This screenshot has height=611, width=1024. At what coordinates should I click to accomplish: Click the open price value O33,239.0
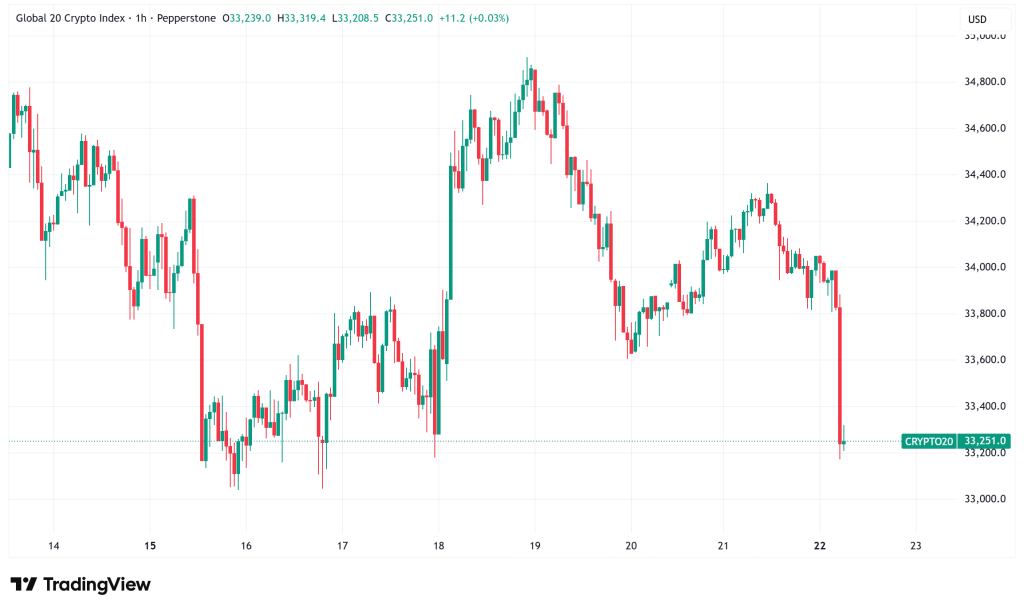(249, 18)
